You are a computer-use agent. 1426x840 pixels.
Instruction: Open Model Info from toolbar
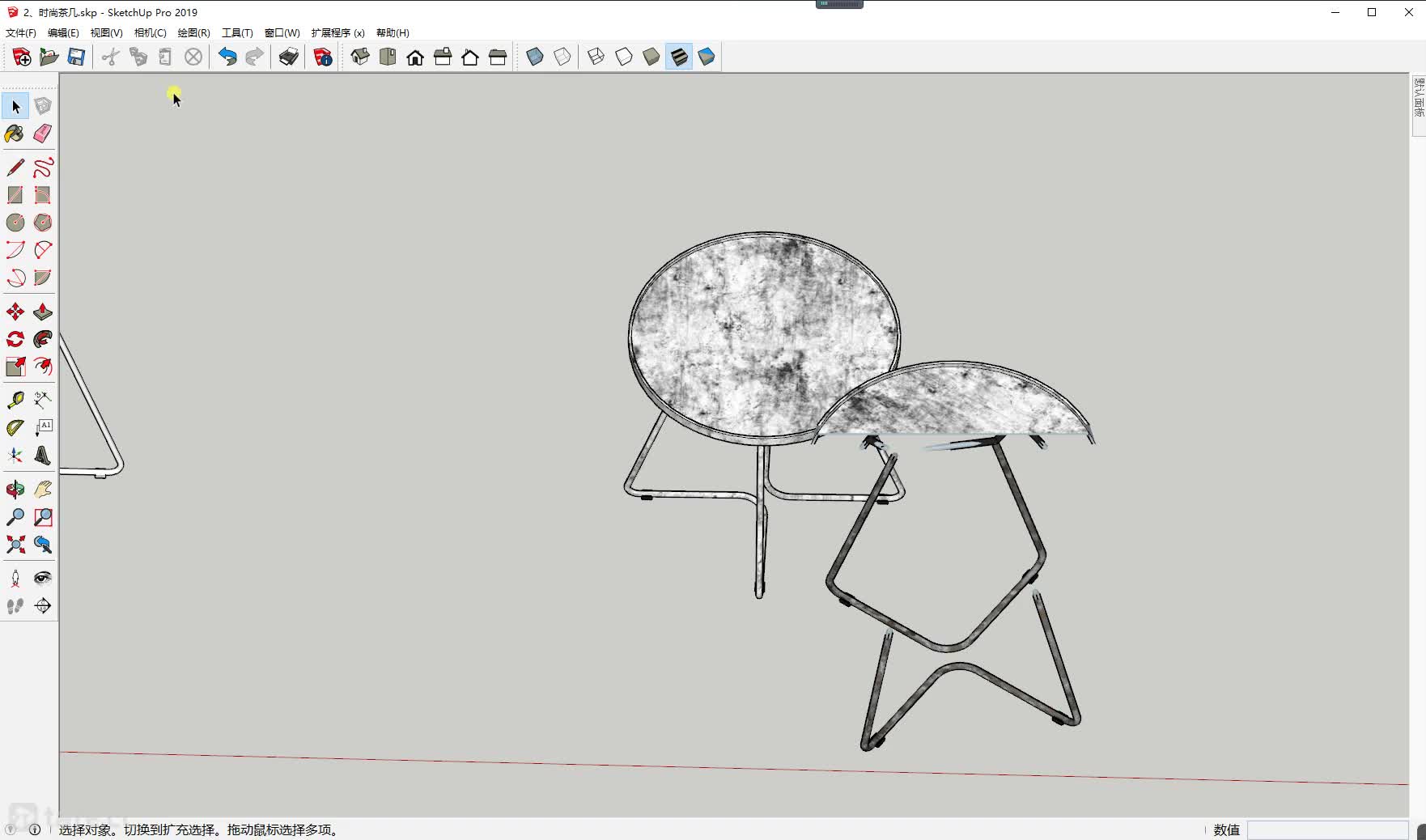tap(323, 57)
